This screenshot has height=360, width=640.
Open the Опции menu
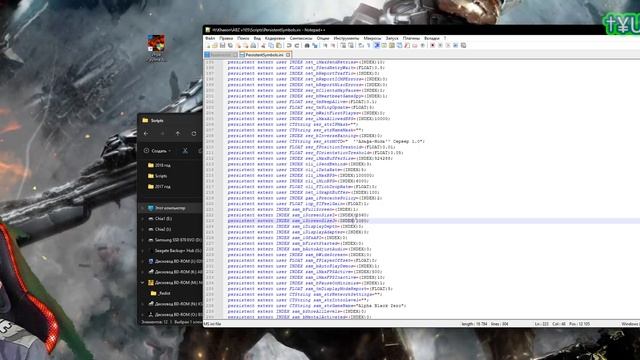click(x=322, y=38)
